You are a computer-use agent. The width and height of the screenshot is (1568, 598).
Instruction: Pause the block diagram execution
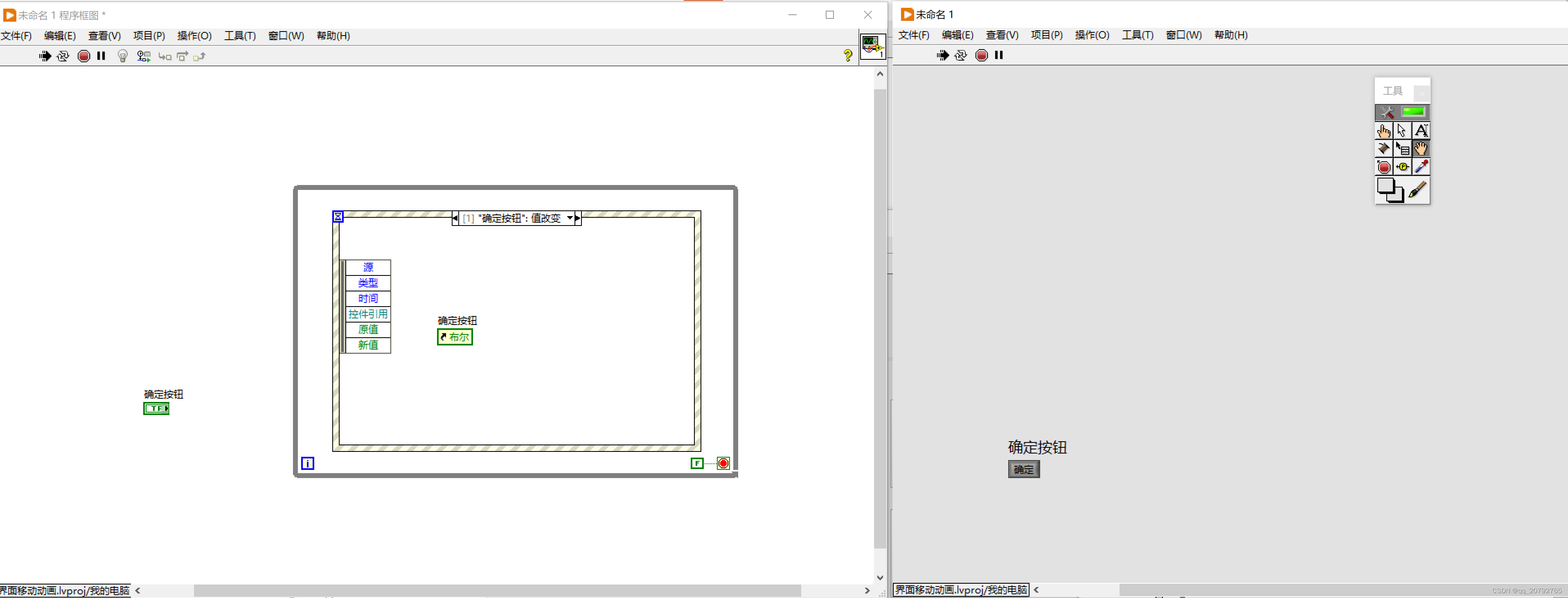101,56
